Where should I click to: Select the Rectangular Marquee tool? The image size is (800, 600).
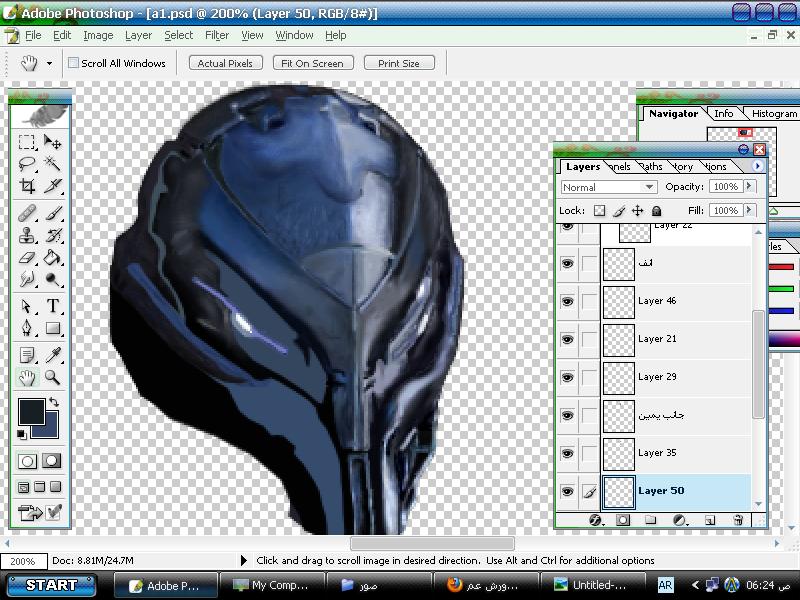pyautogui.click(x=27, y=143)
